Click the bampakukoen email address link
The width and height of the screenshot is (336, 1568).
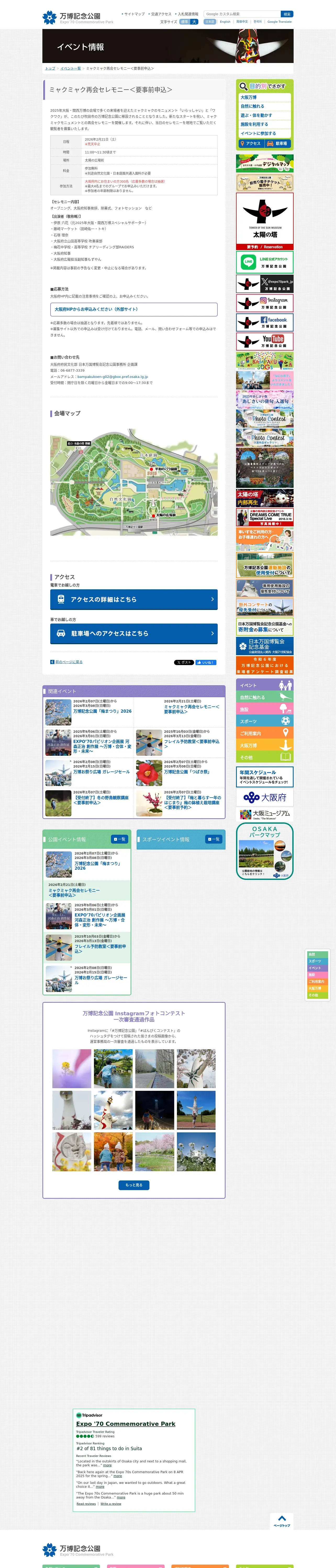[x=113, y=377]
